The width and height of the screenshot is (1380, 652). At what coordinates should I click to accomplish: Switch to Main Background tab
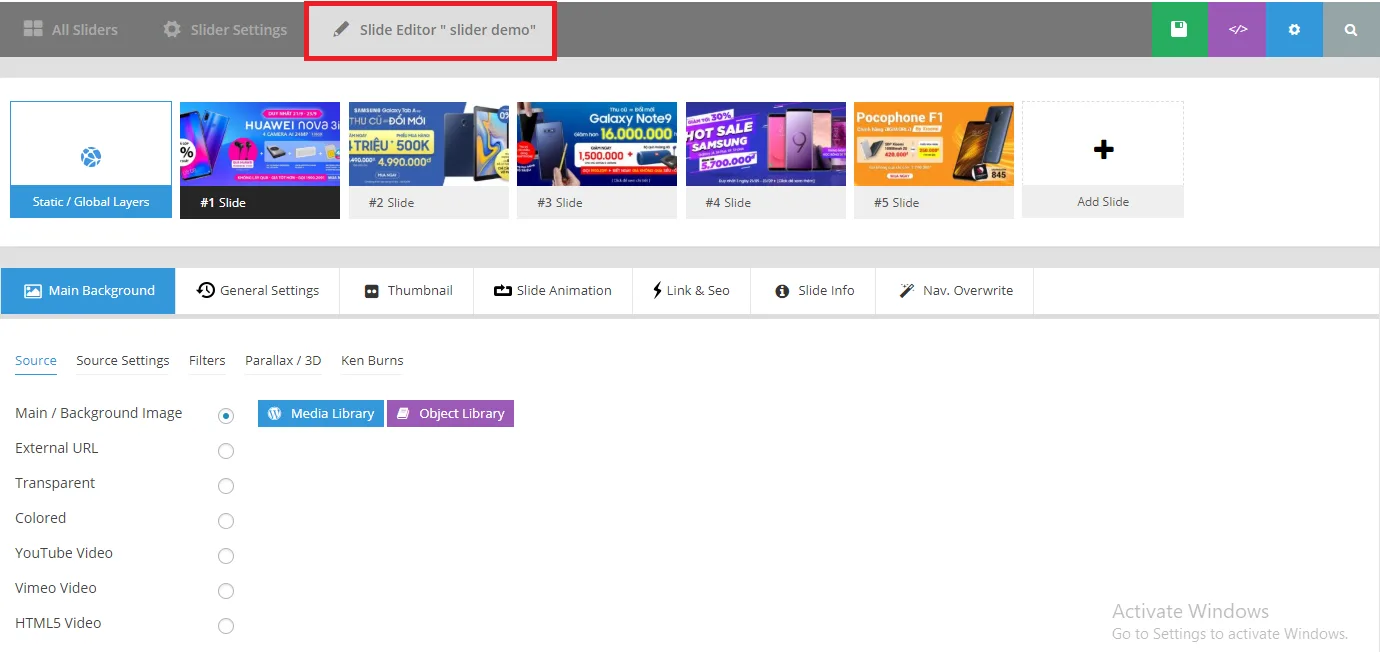coord(88,291)
